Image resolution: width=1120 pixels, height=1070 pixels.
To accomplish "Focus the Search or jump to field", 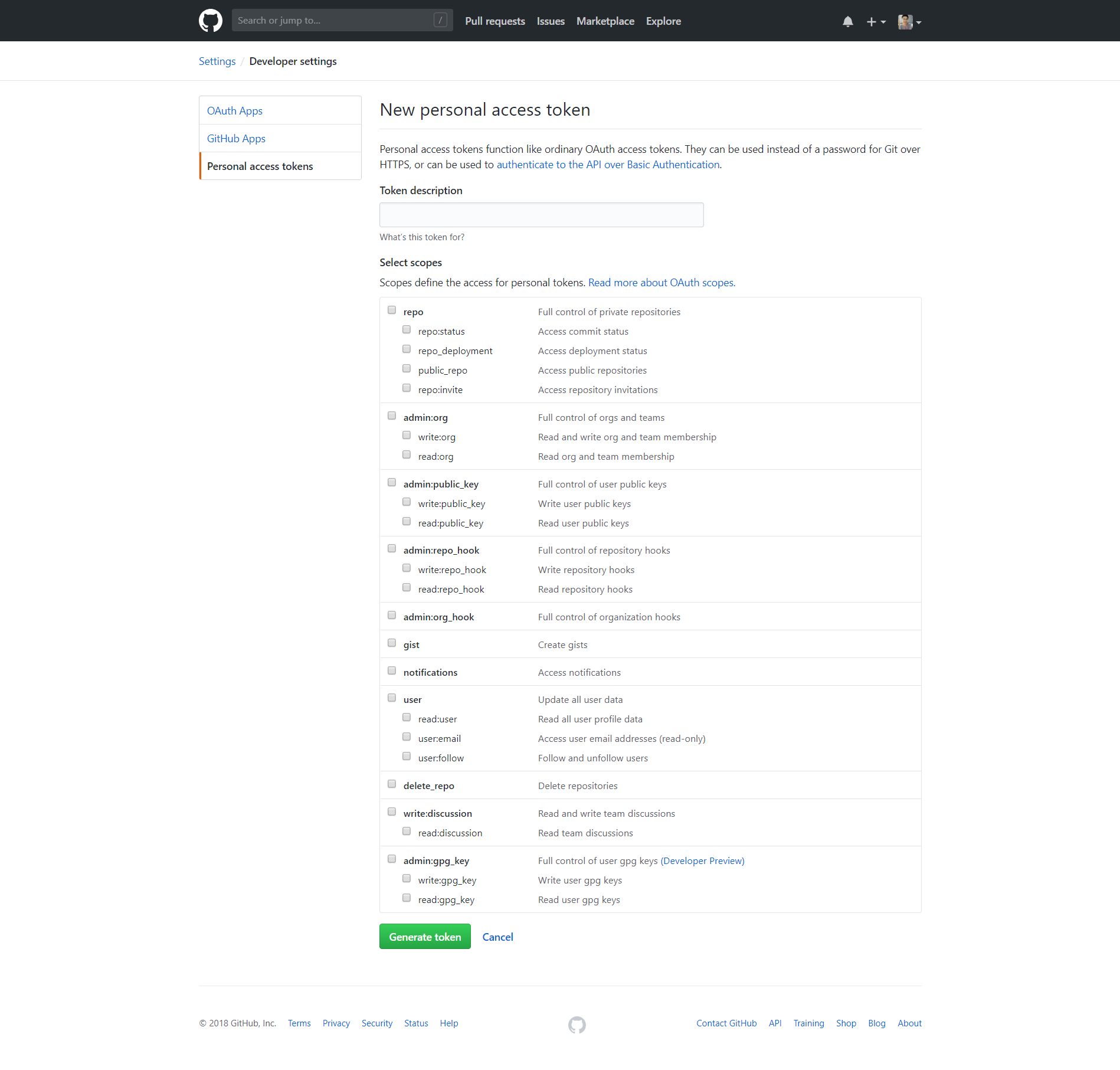I will 342,20.
